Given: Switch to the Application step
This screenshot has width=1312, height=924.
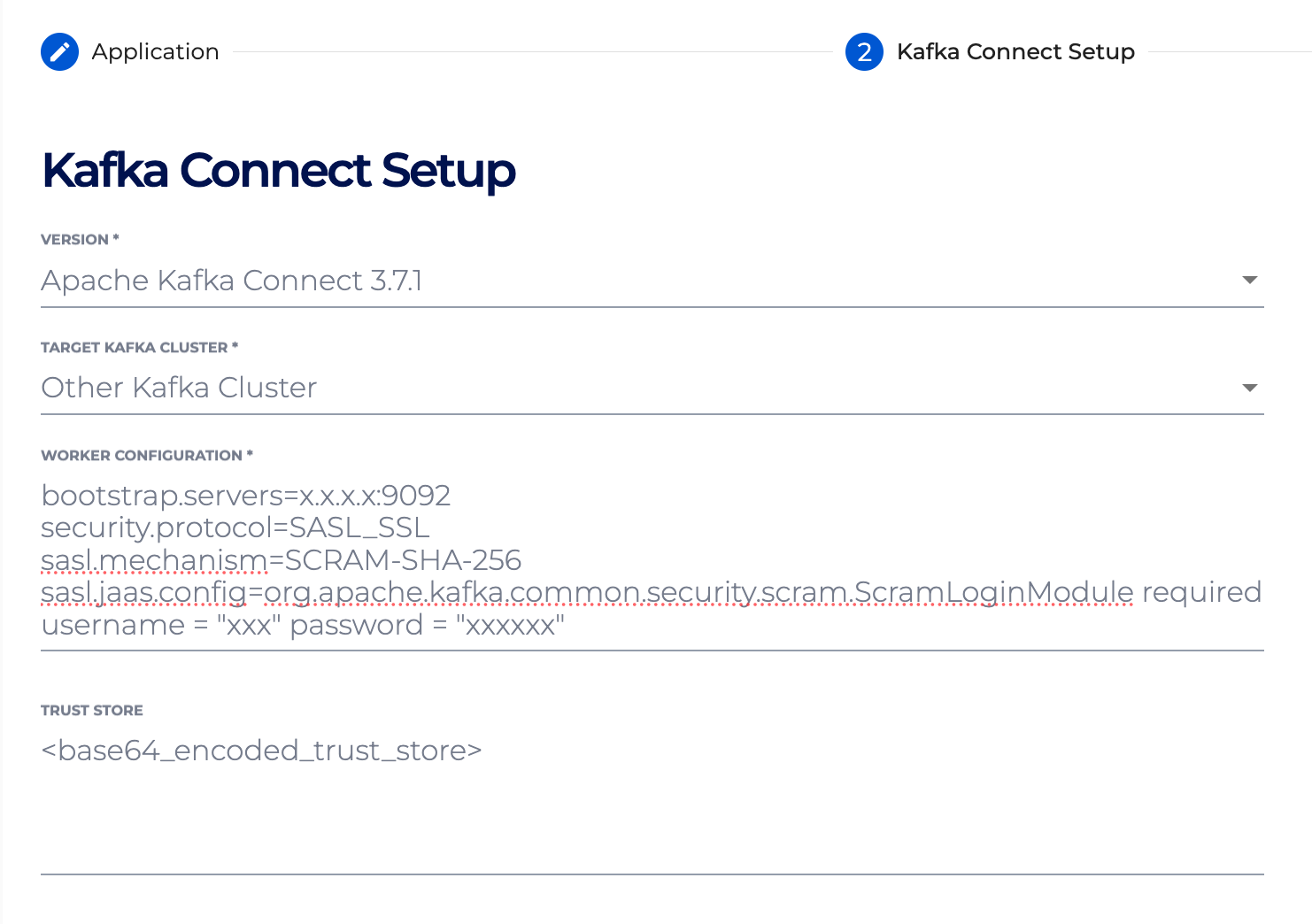Looking at the screenshot, I should (155, 51).
